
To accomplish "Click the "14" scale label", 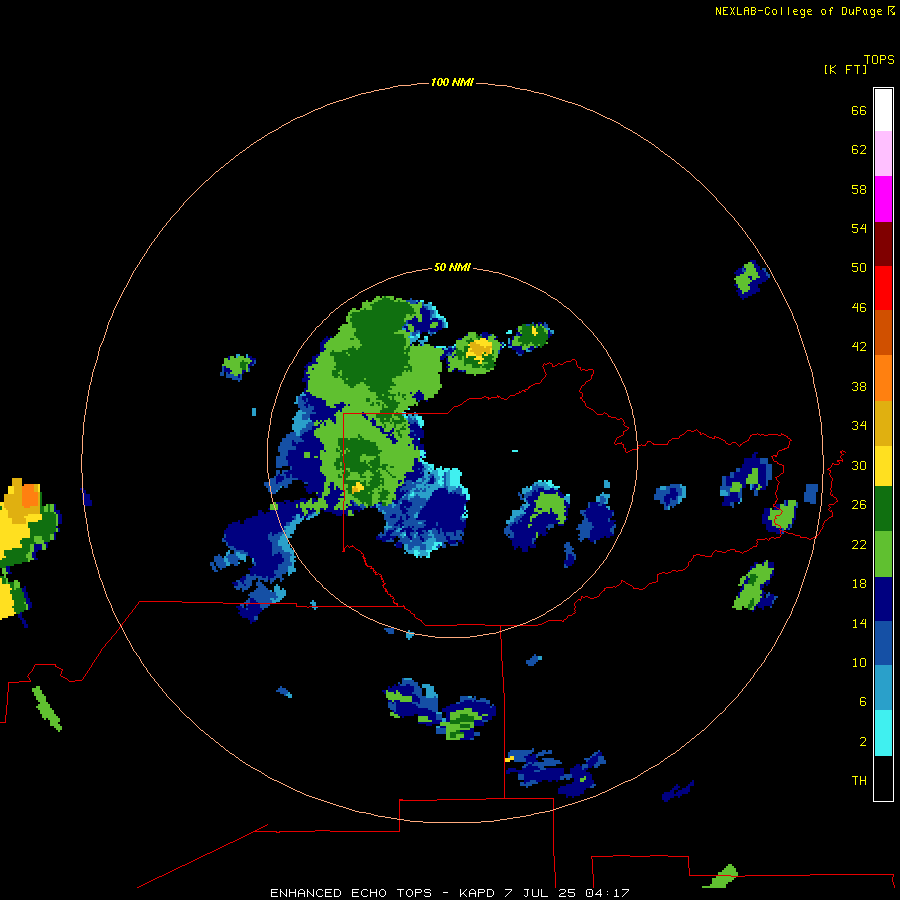I will pos(859,623).
